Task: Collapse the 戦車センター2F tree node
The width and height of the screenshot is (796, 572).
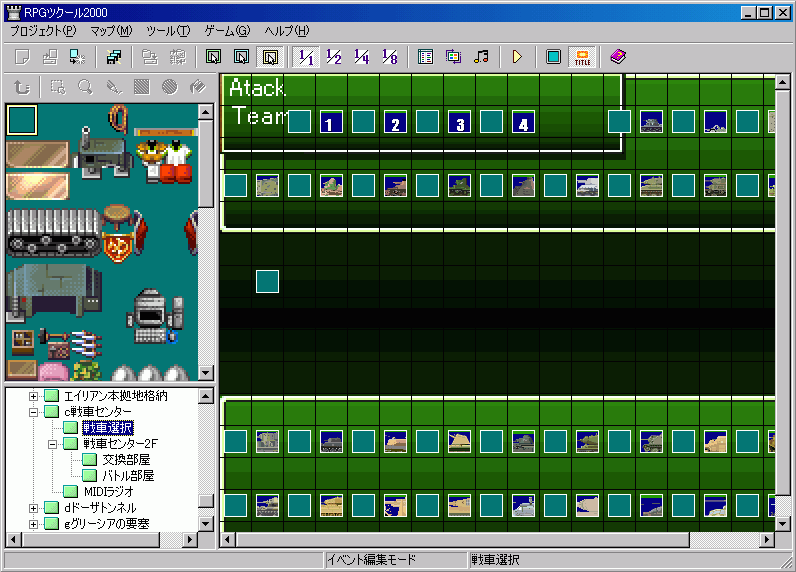Action: [x=52, y=444]
